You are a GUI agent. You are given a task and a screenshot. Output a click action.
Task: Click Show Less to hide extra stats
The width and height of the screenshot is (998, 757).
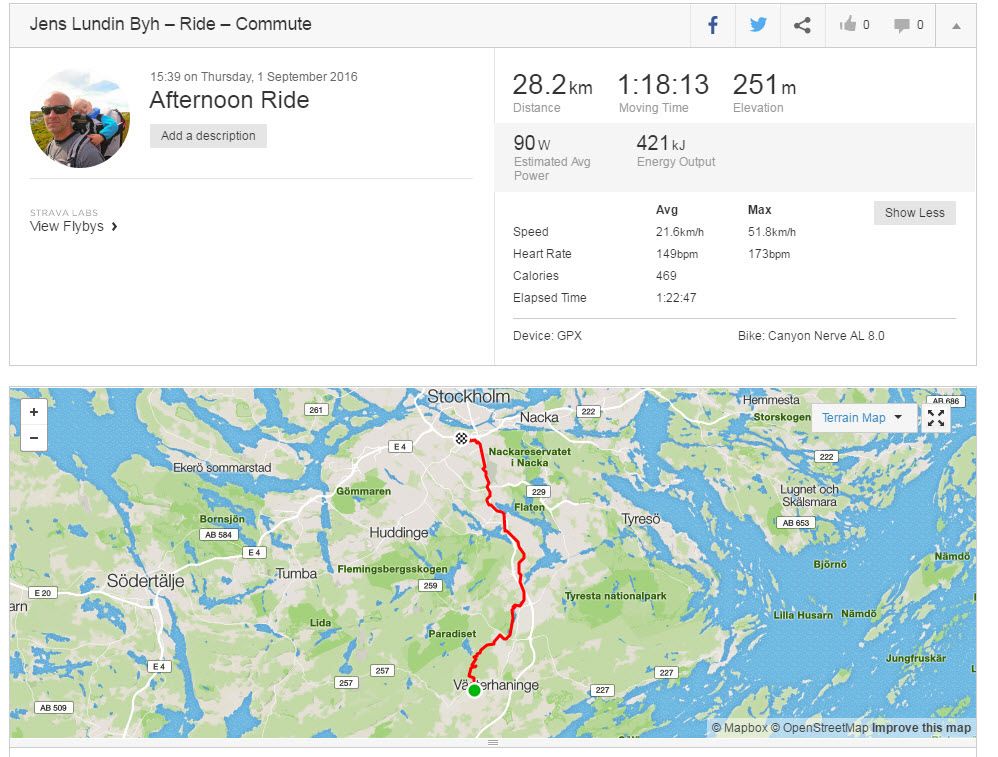click(914, 212)
